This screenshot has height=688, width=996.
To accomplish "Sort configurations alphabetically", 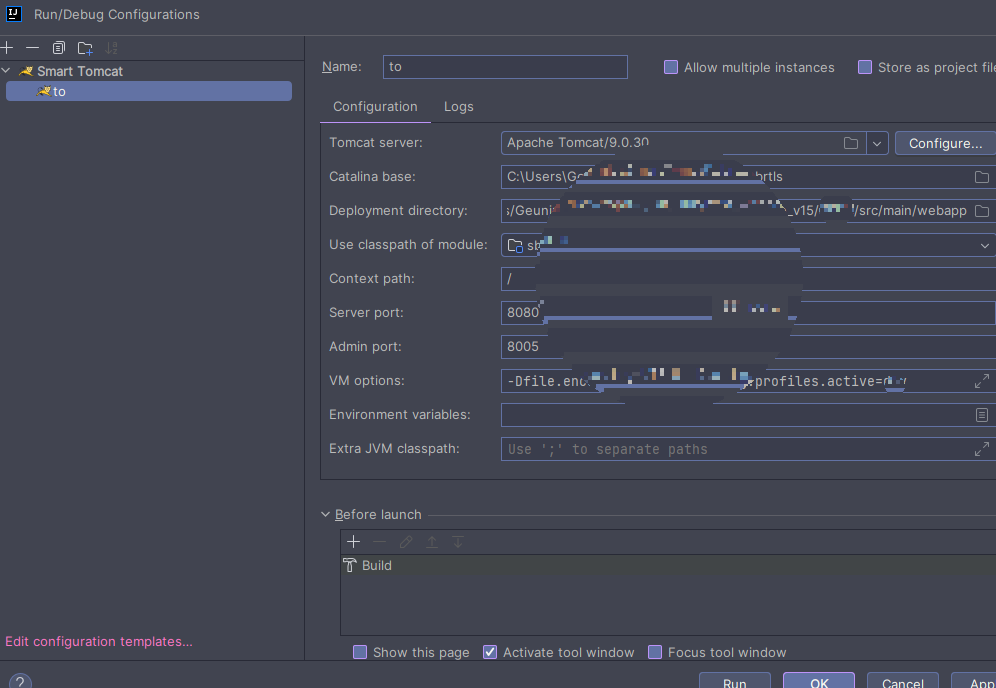I will (111, 48).
